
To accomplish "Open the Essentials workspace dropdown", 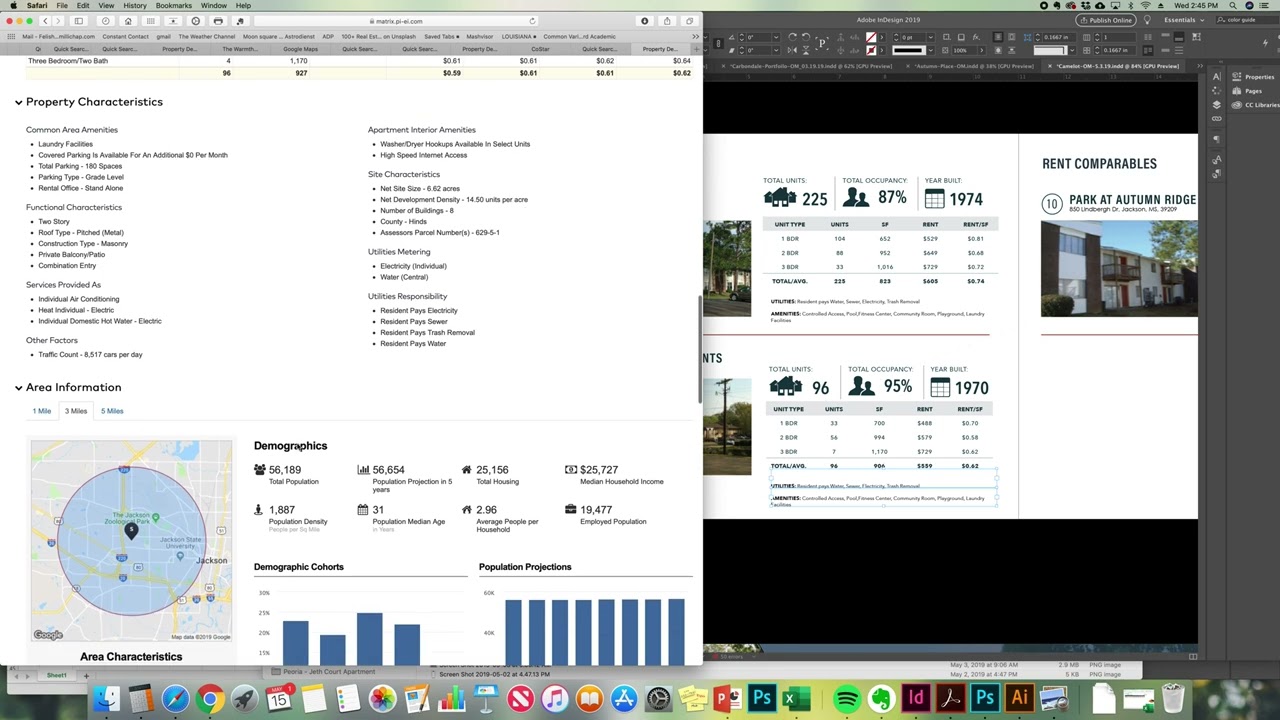I will (x=1184, y=19).
